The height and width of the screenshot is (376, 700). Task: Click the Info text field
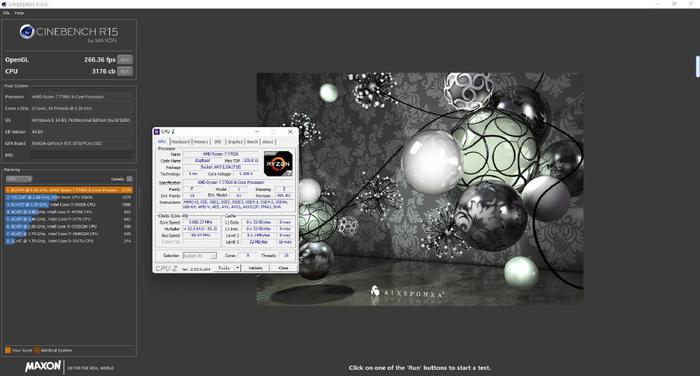tap(82, 155)
